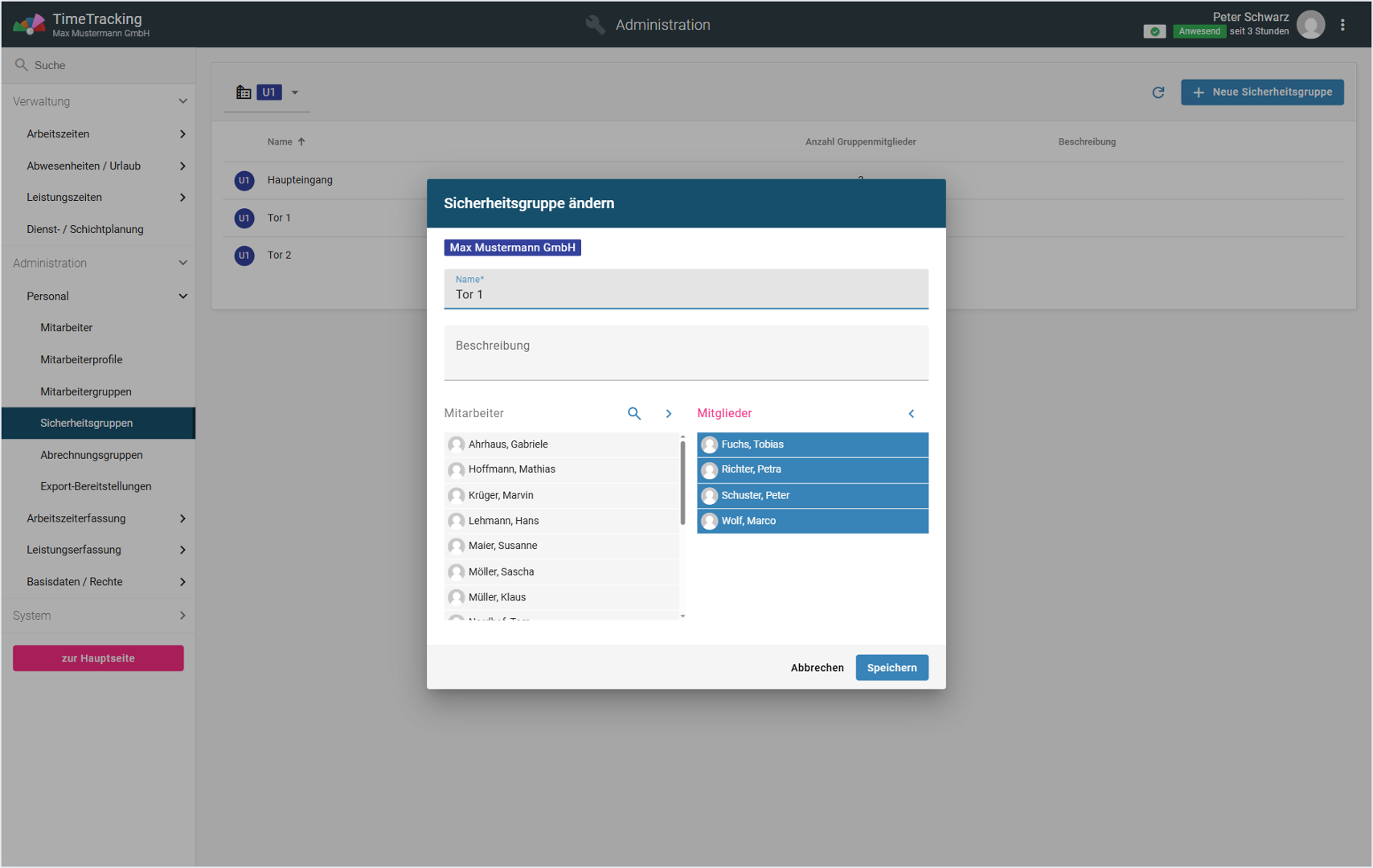
Task: Open the three-dot user menu
Action: click(1342, 25)
